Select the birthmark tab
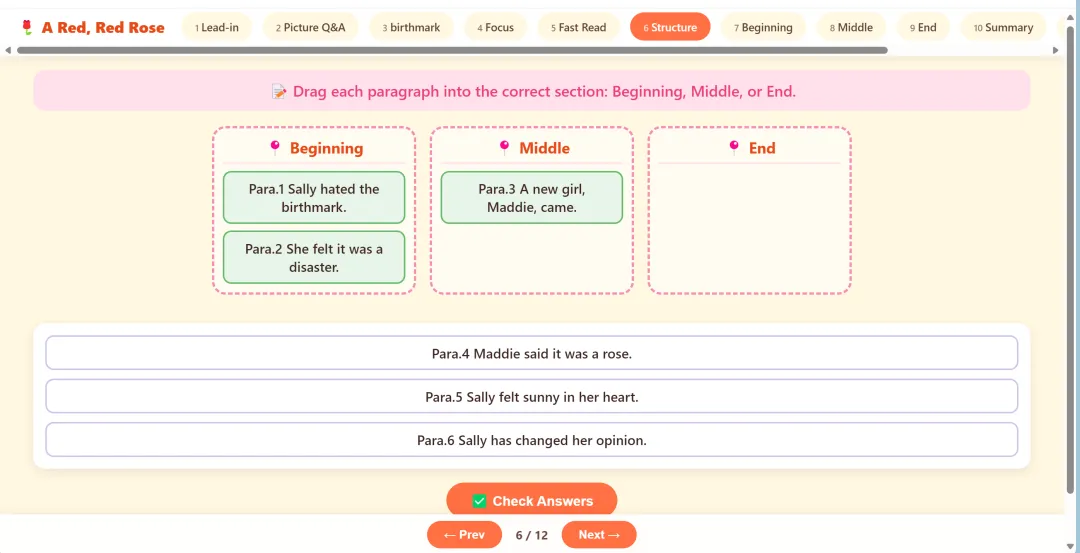The image size is (1080, 553). 411,28
